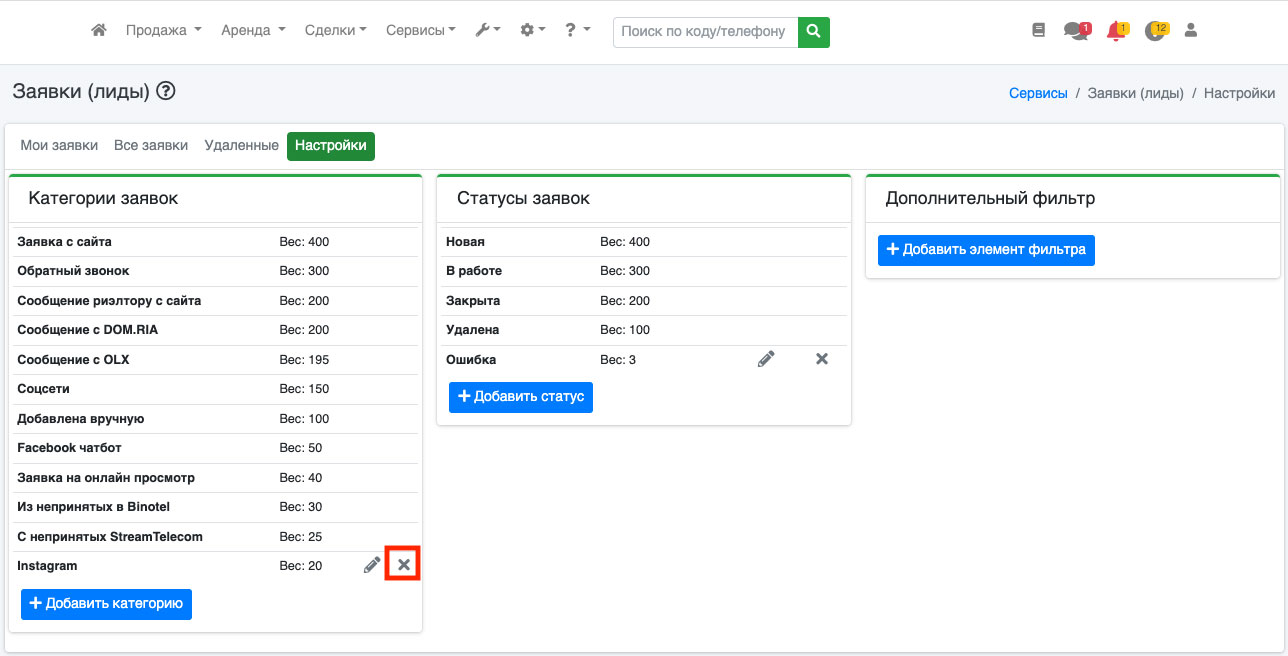This screenshot has height=656, width=1288.
Task: Click Добавить элемент фильтра button
Action: point(986,250)
